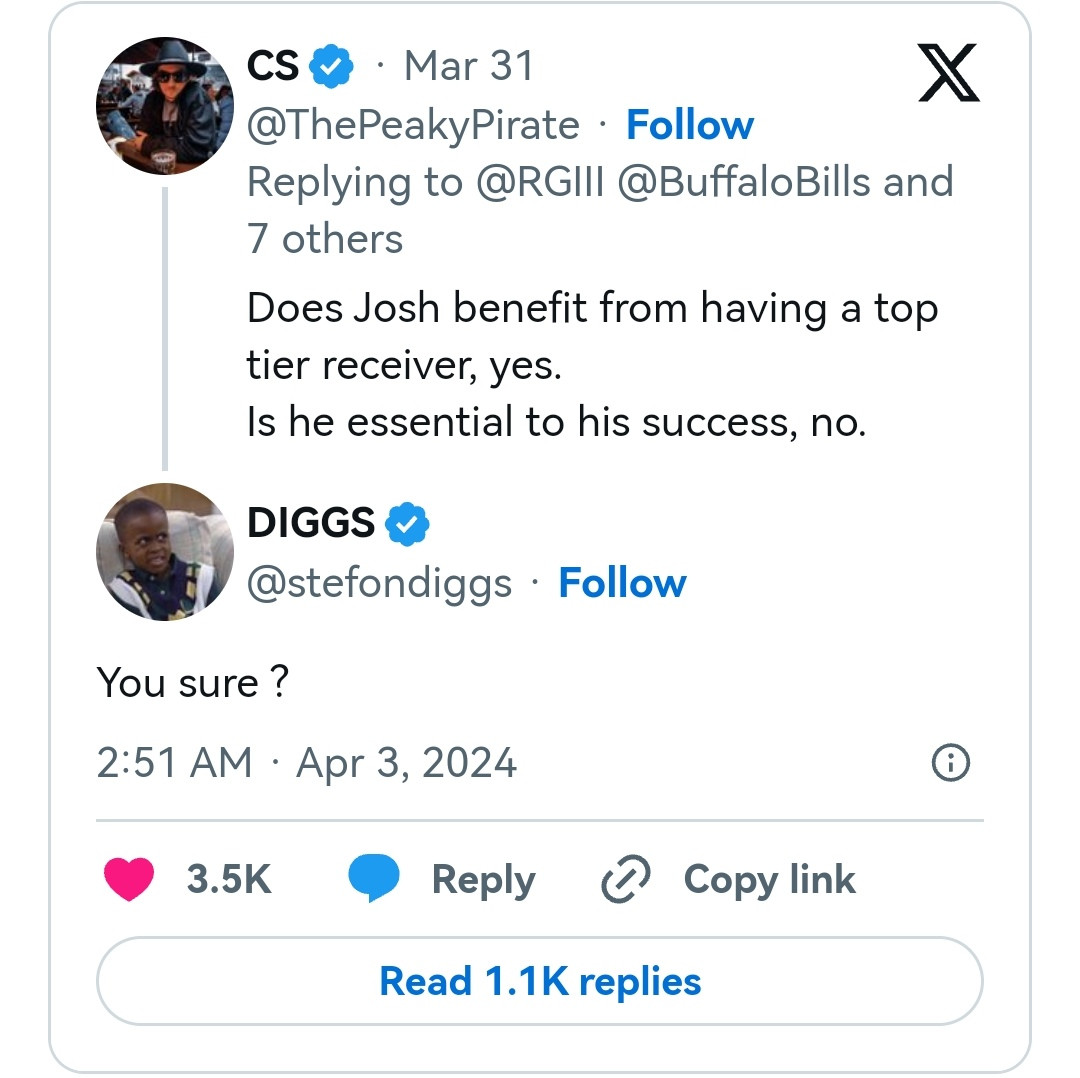Click the verified badge next to DIGGS
Screen dimensions: 1080x1078
pyautogui.click(x=407, y=523)
